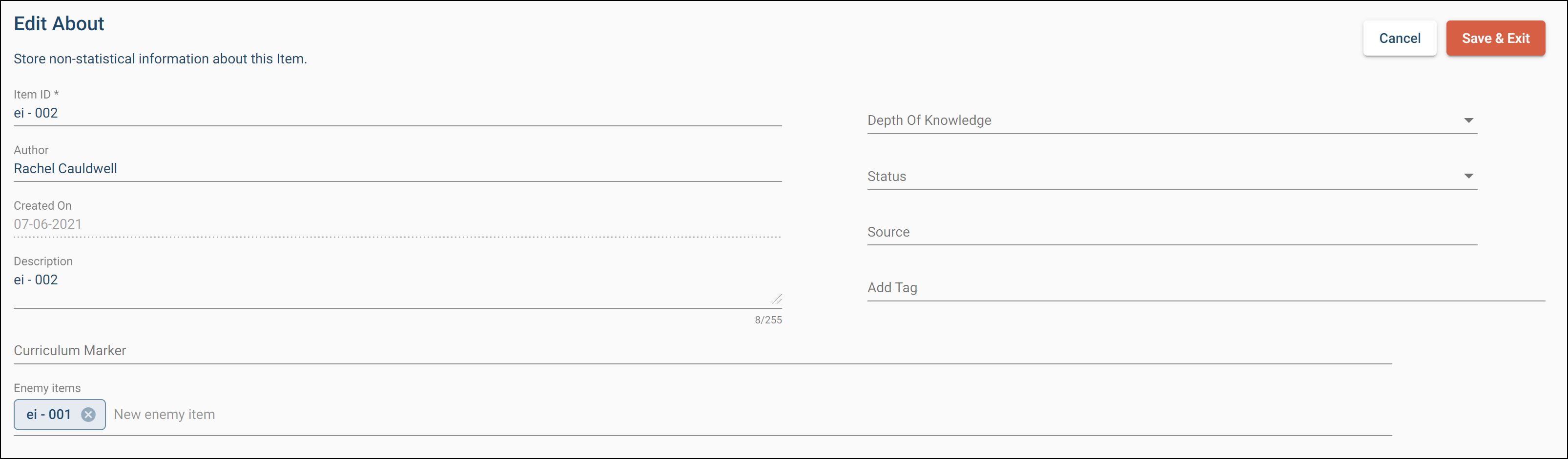Focus the Add Tag input
Viewport: 1568px width, 459px height.
pos(1205,288)
